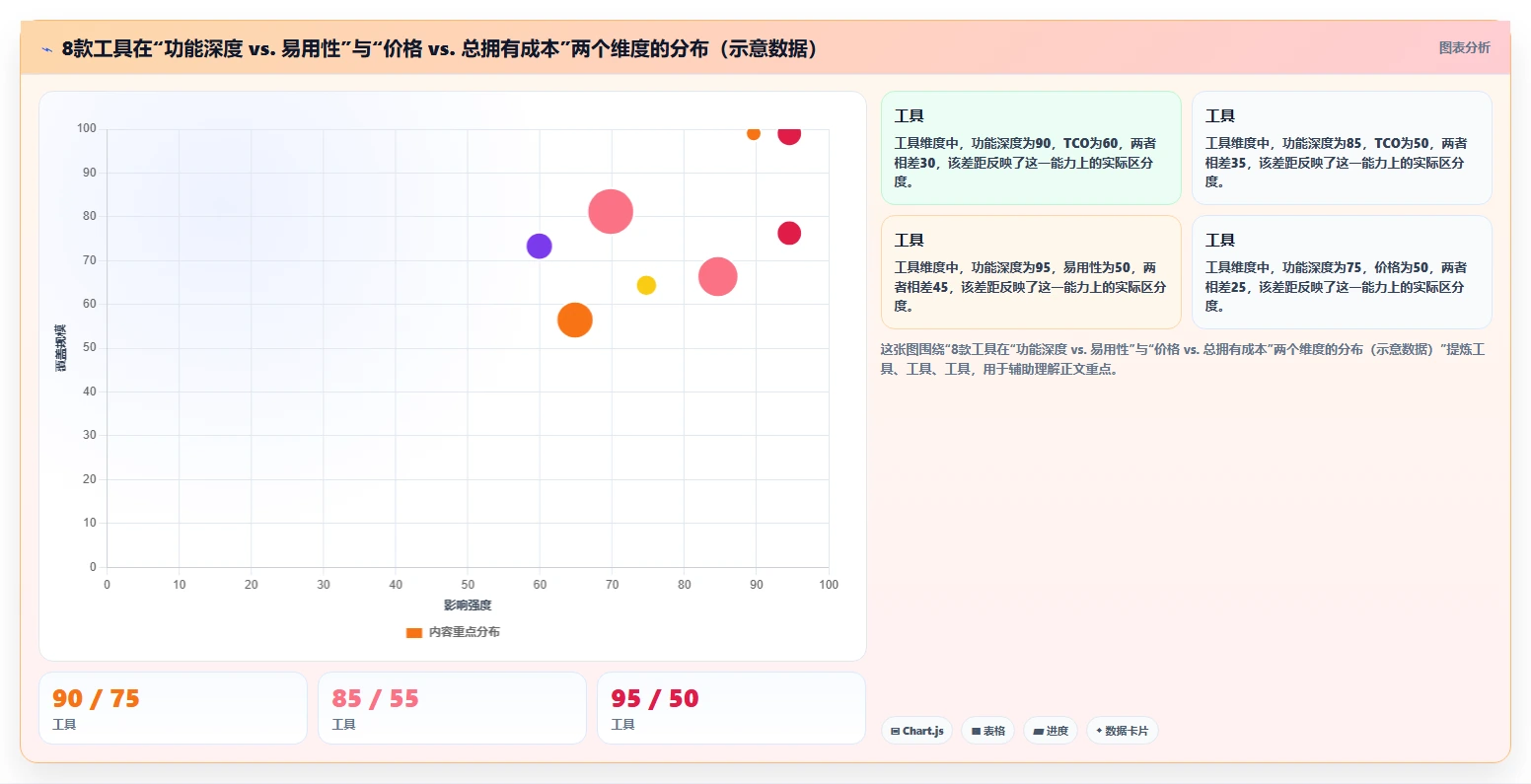The image size is (1531, 784).
Task: Click the 100 tick on the x-axis
Action: [829, 585]
